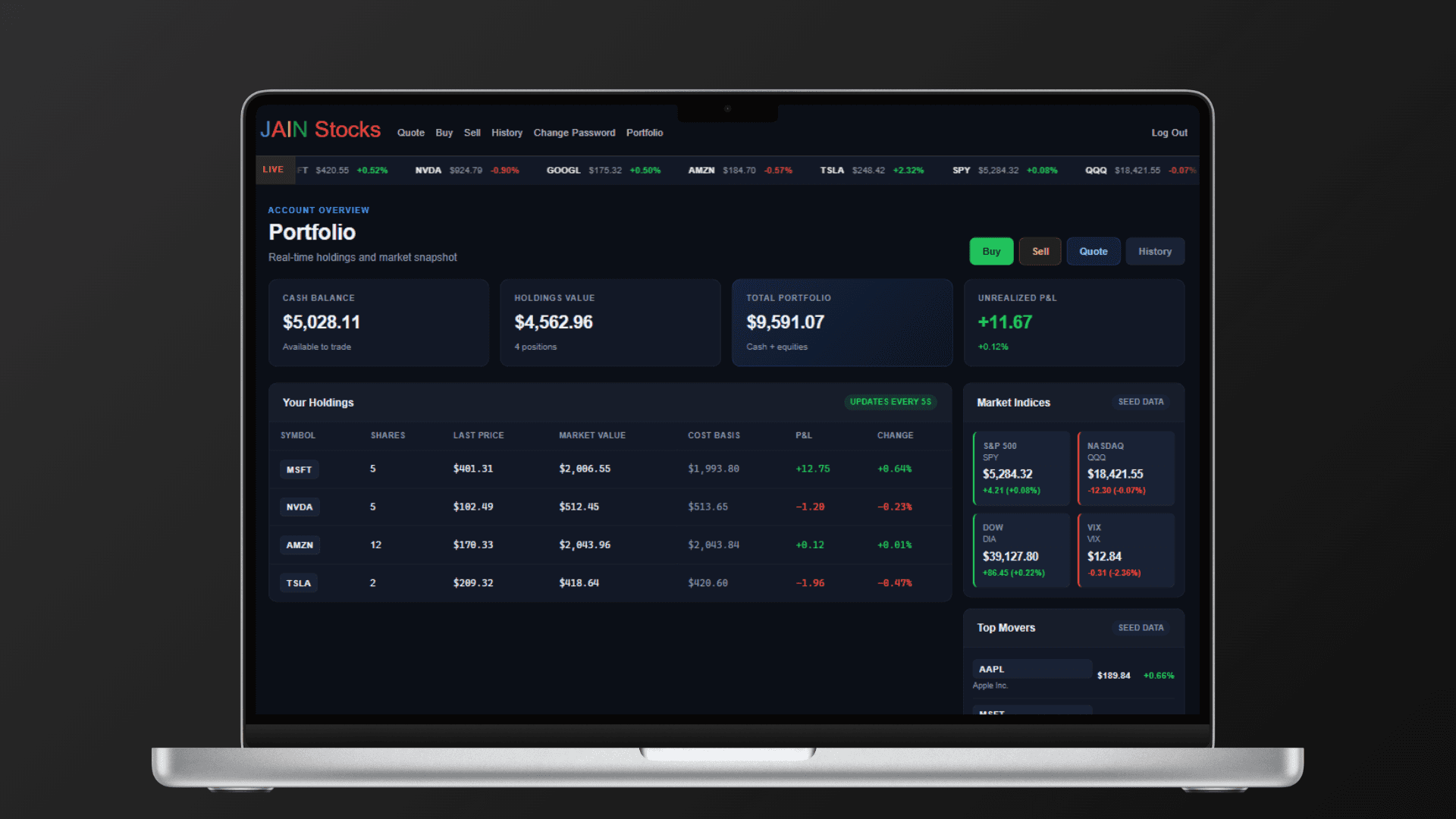Log Out of the account
The height and width of the screenshot is (819, 1456).
click(x=1169, y=133)
